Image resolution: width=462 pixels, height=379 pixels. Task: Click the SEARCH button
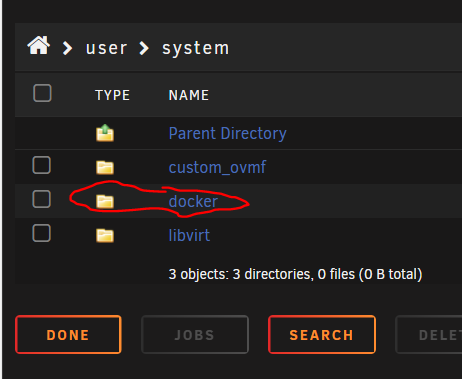coord(322,335)
